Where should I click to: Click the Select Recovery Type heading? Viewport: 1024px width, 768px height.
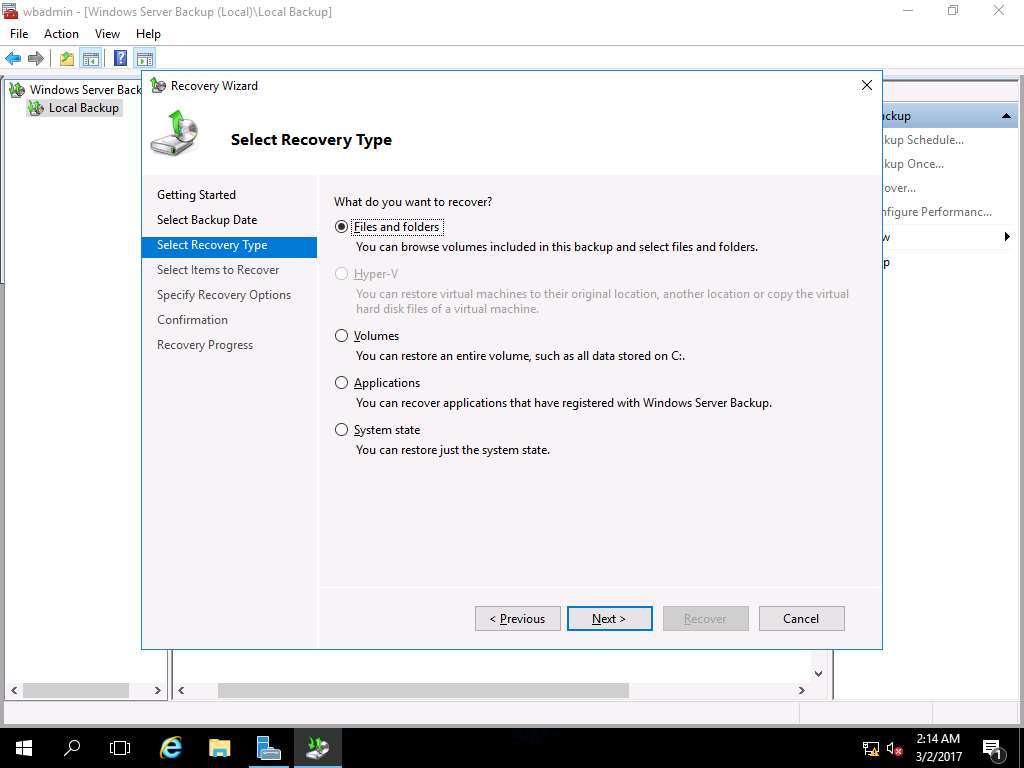click(x=311, y=140)
